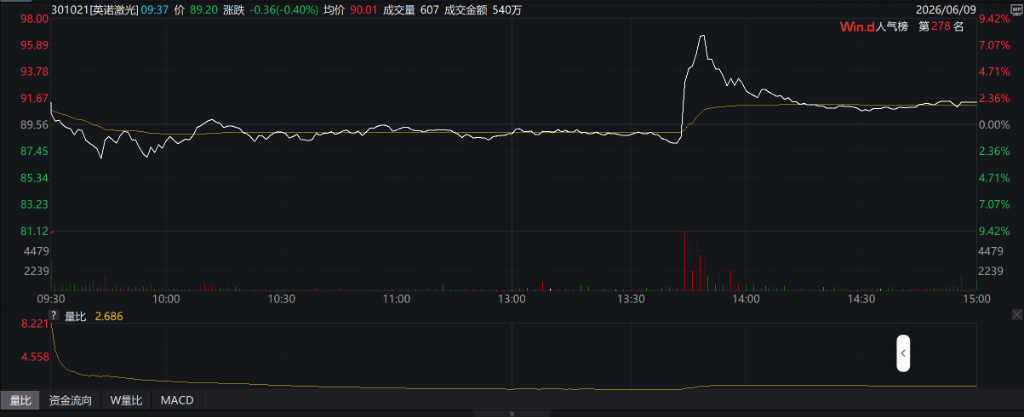Image resolution: width=1024 pixels, height=417 pixels.
Task: Click the 13:00 time axis marker
Action: tap(511, 298)
